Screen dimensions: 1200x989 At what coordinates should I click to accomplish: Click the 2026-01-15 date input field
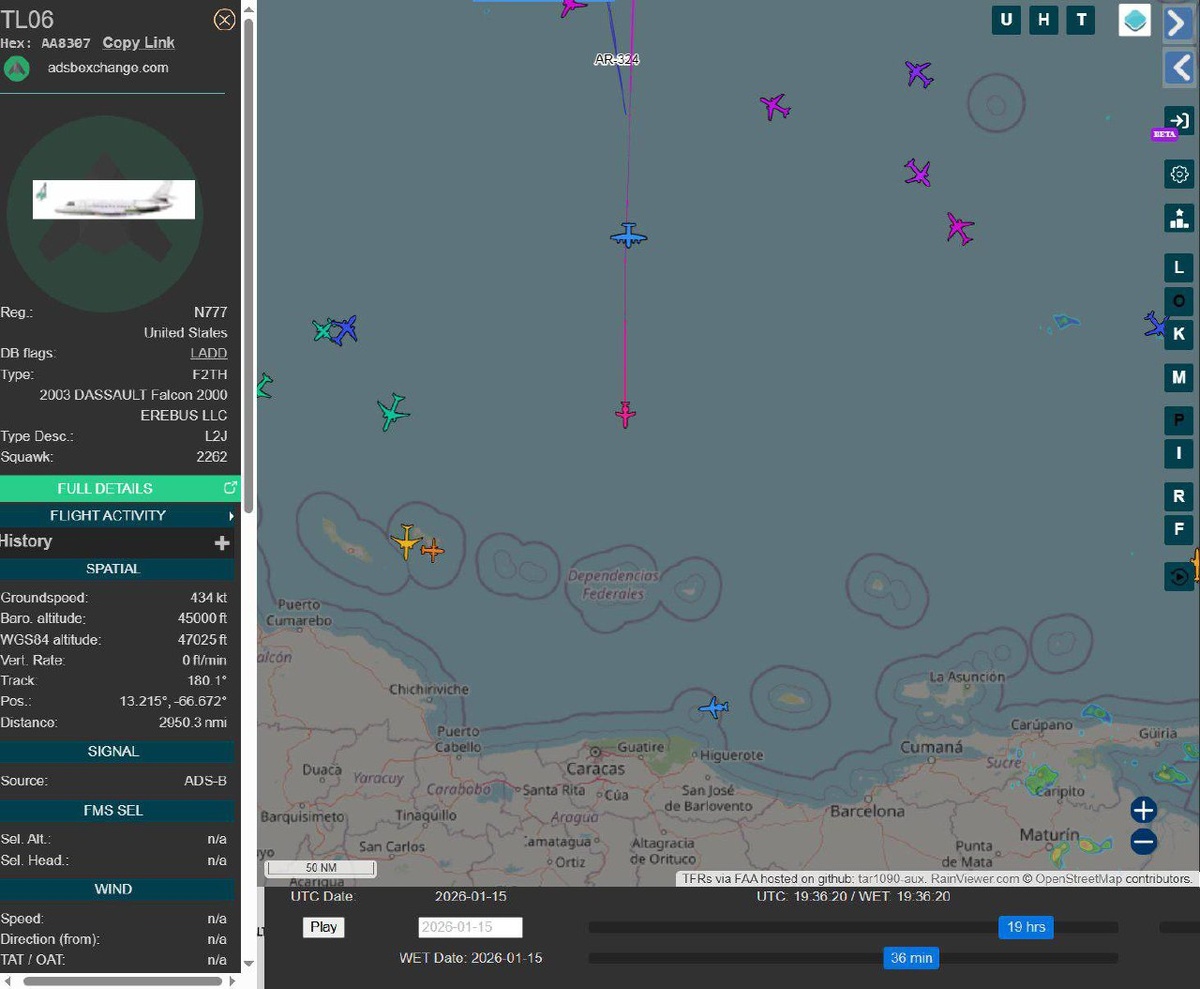(x=470, y=927)
